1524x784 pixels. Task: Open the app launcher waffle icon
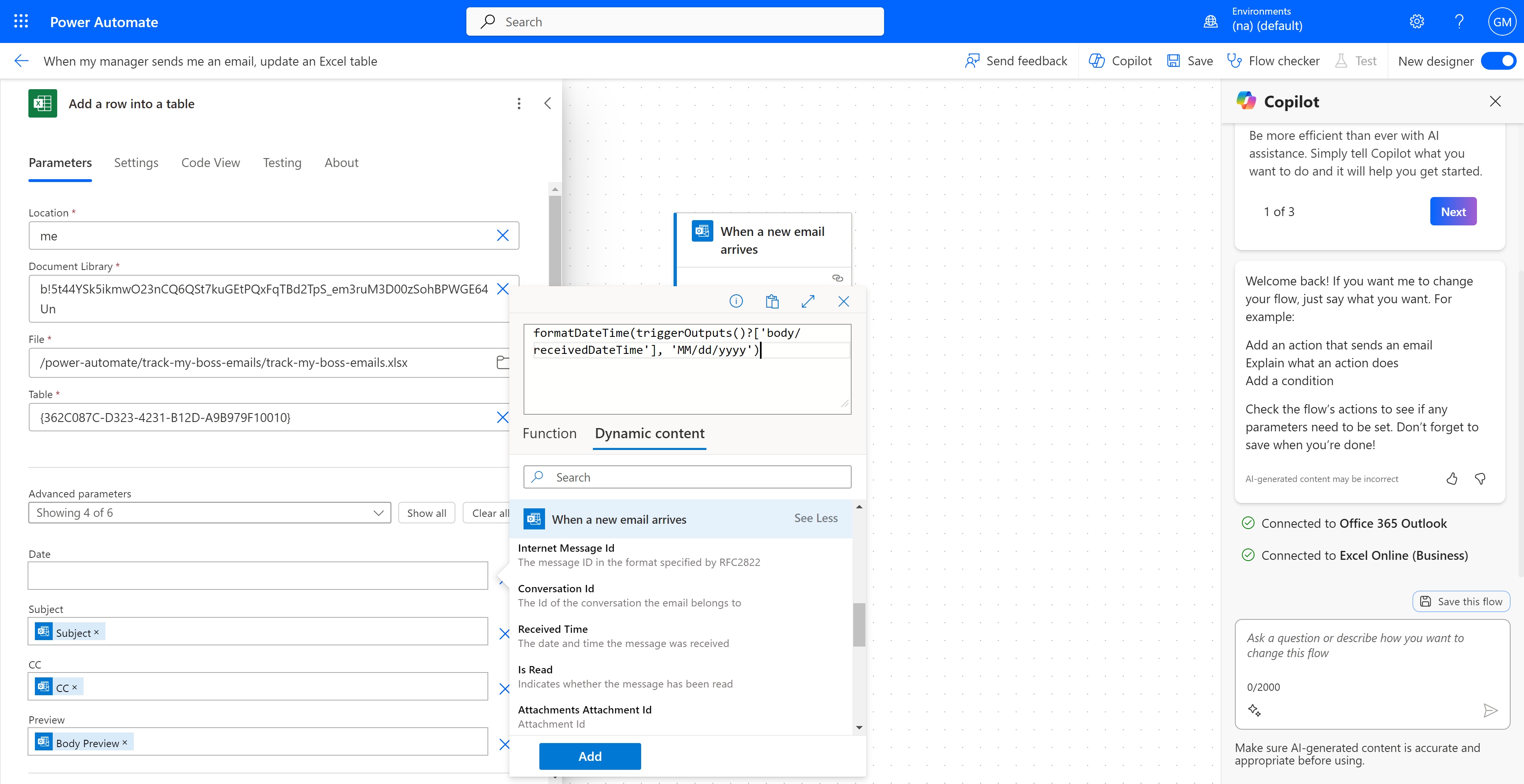coord(21,22)
